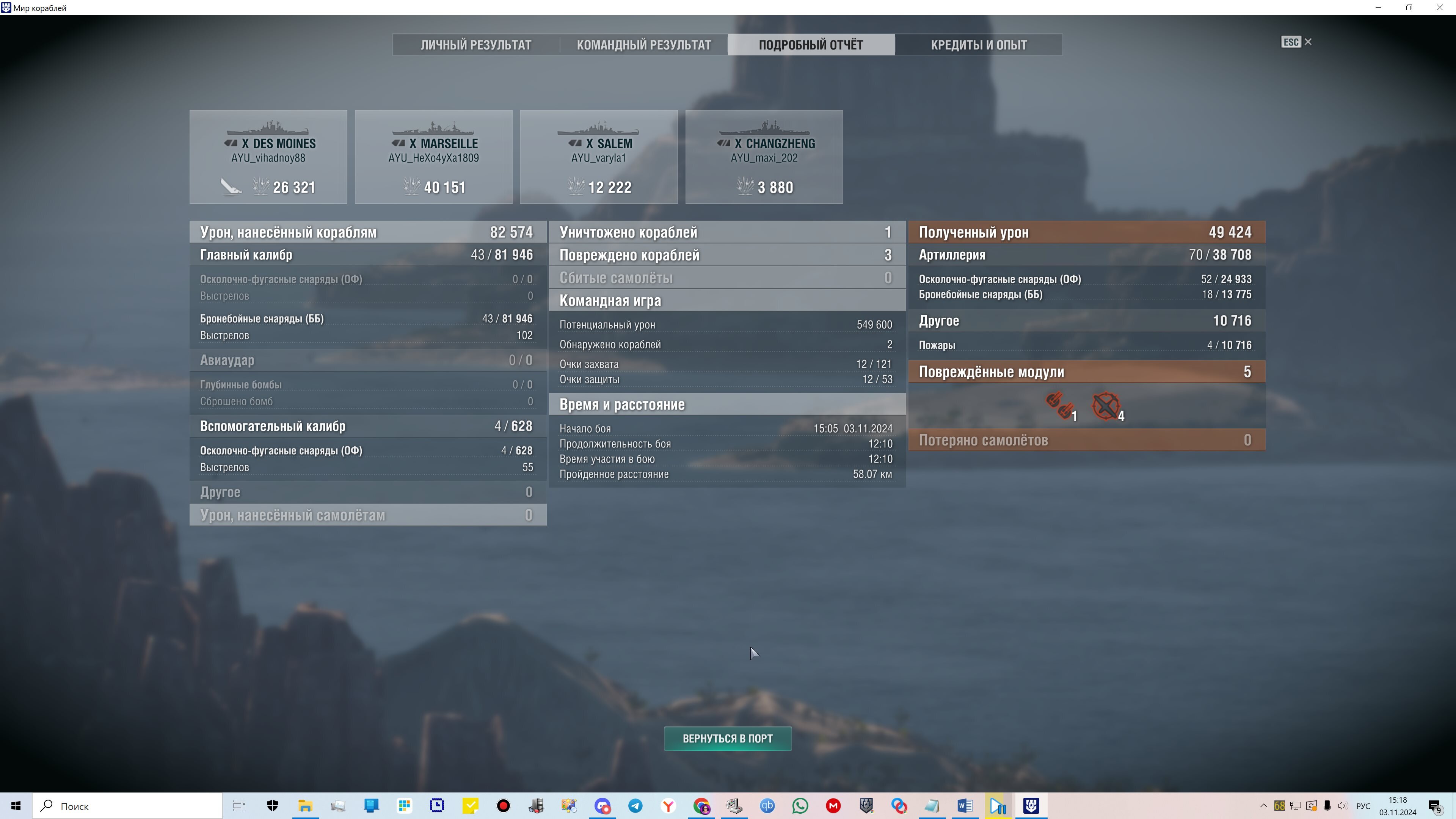Click the Авиаудар row
Screen dimensions: 1456x819
coord(368,360)
